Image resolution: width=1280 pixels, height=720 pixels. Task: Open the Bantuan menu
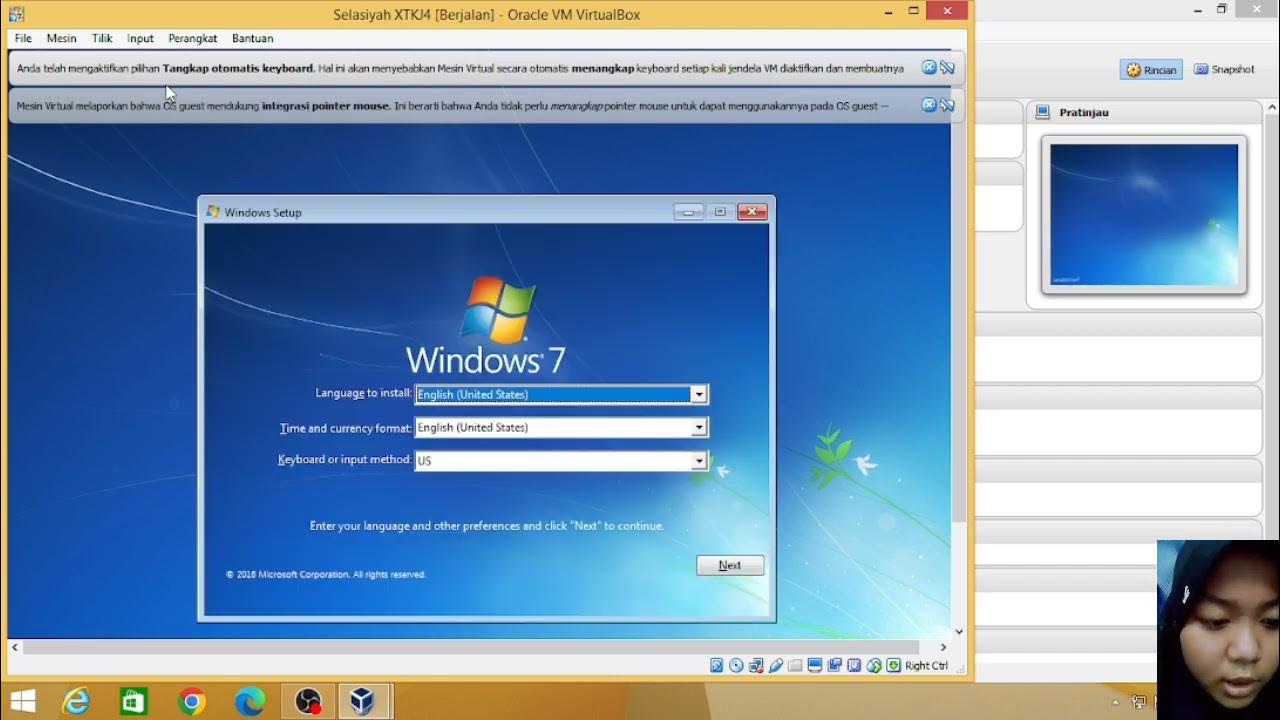tap(252, 38)
